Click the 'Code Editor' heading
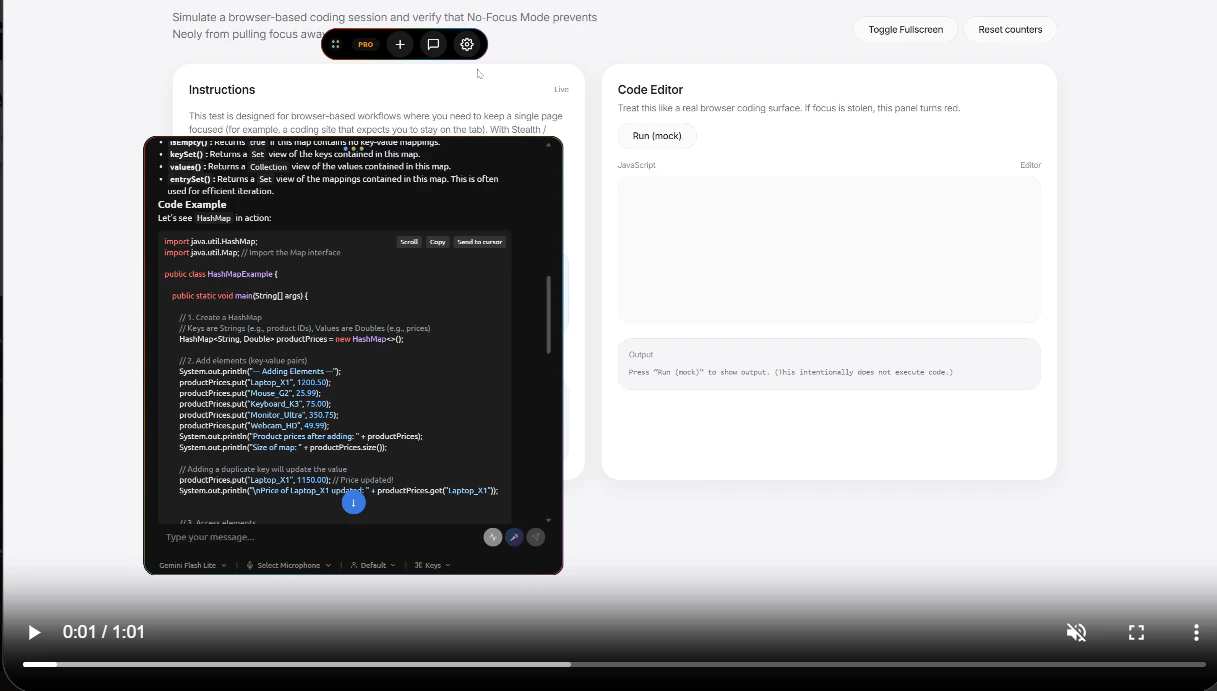 pos(650,89)
